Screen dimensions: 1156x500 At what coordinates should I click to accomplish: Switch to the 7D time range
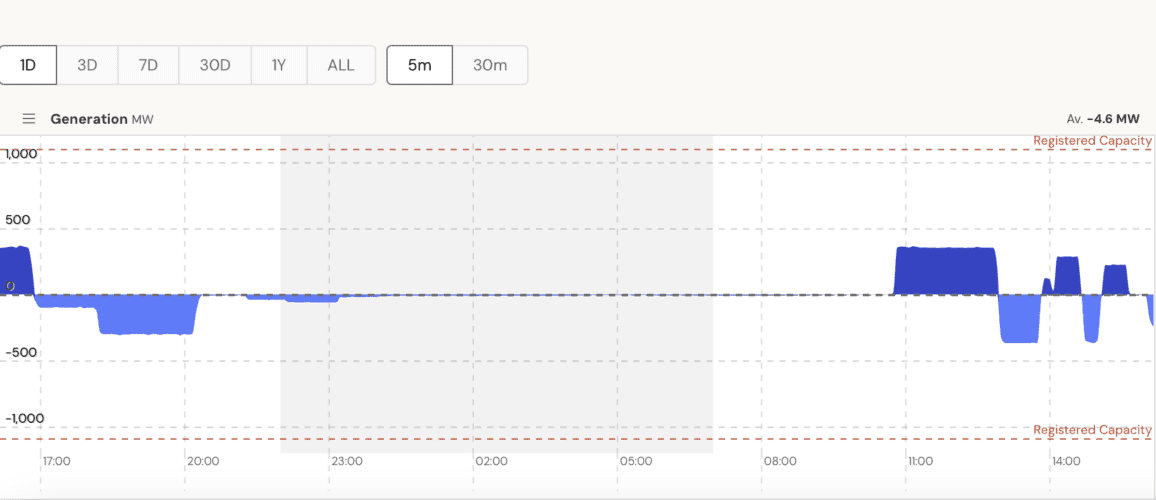pyautogui.click(x=148, y=65)
